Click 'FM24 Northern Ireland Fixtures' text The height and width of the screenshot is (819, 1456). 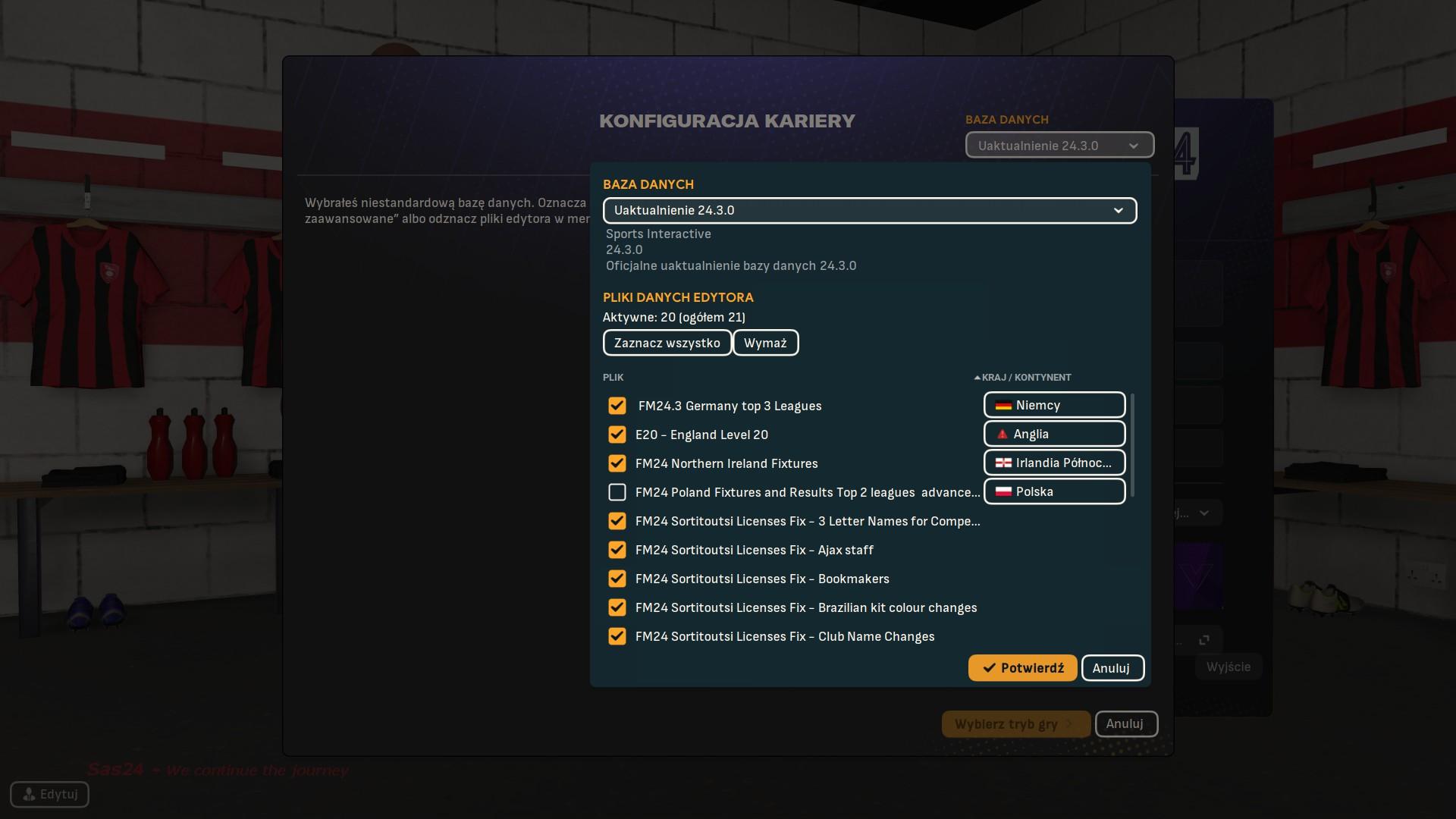726,464
